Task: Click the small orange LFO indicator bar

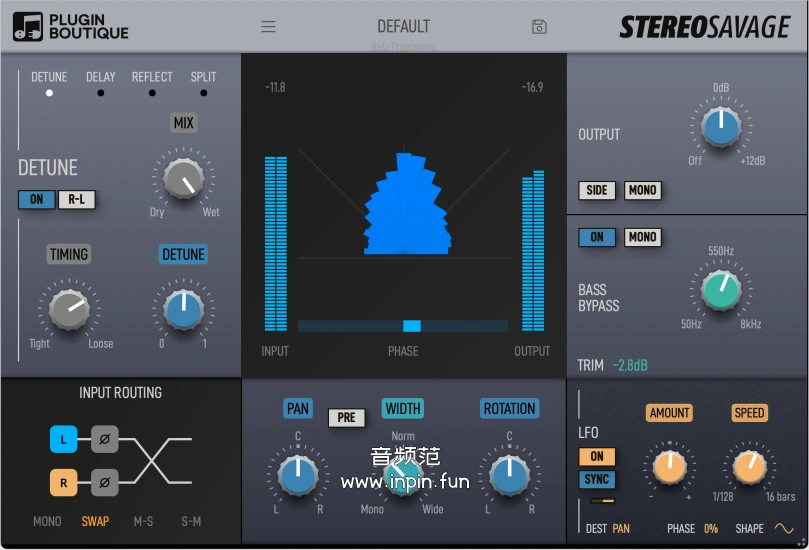Action: coord(603,500)
